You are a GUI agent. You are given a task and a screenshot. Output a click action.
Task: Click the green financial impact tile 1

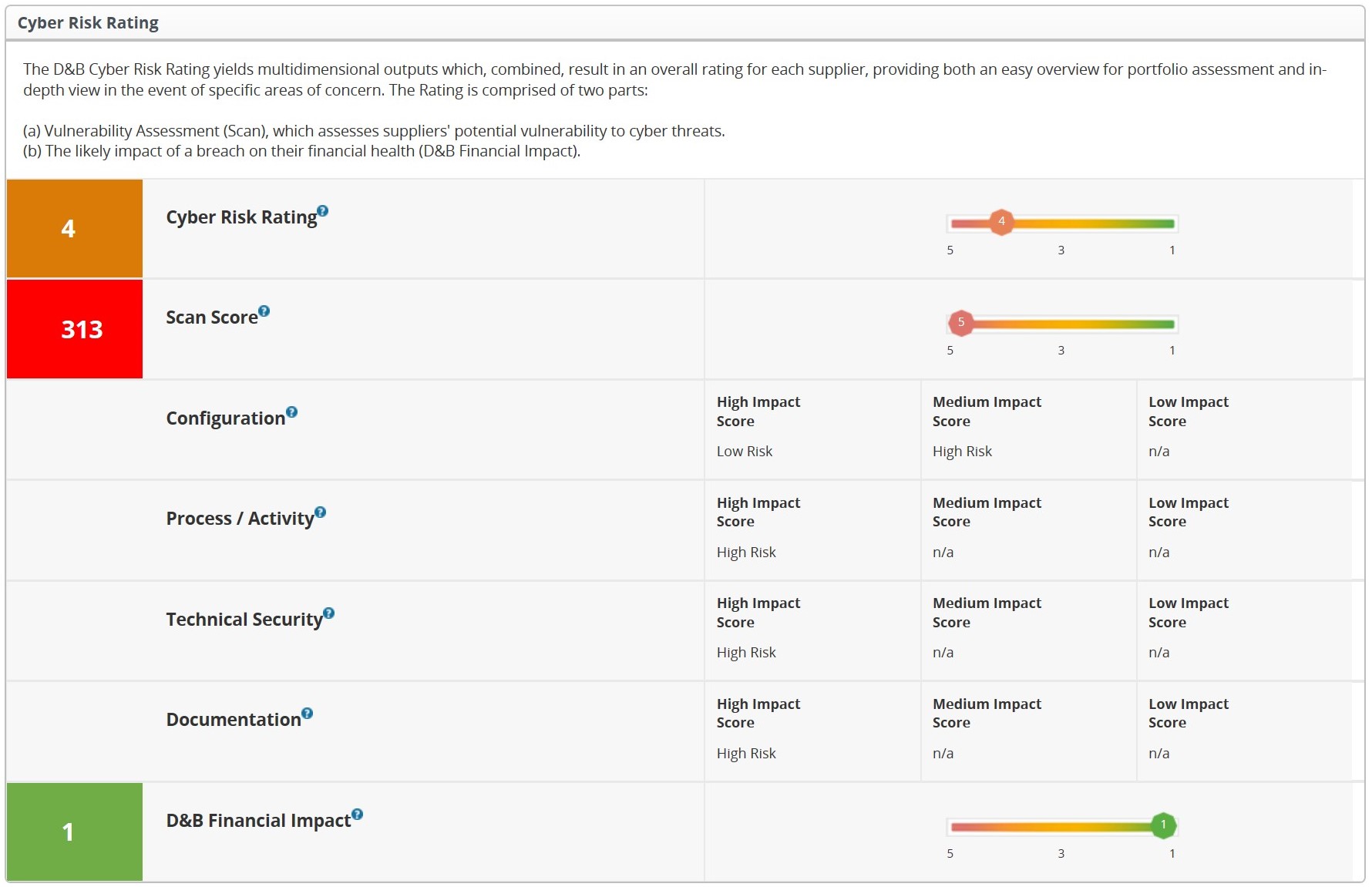point(75,832)
